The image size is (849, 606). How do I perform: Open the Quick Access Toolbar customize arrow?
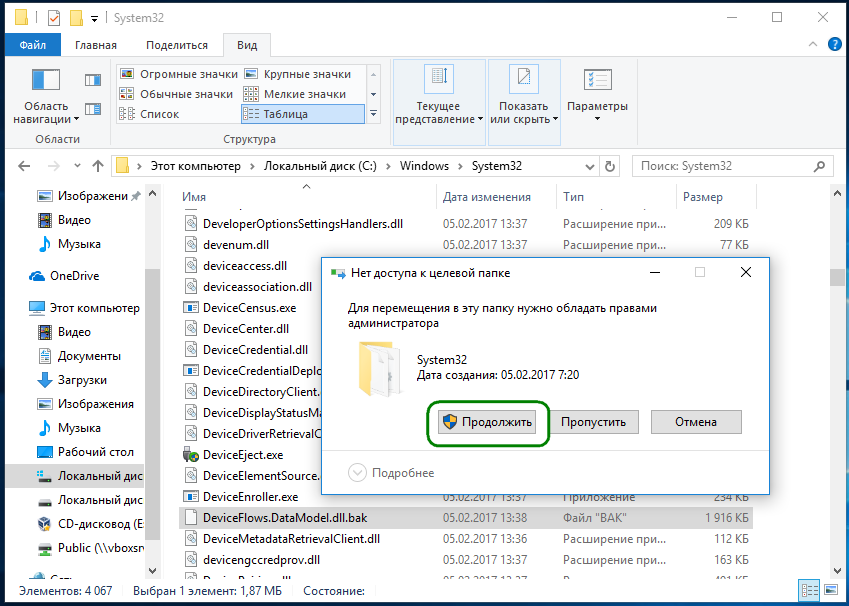94,18
